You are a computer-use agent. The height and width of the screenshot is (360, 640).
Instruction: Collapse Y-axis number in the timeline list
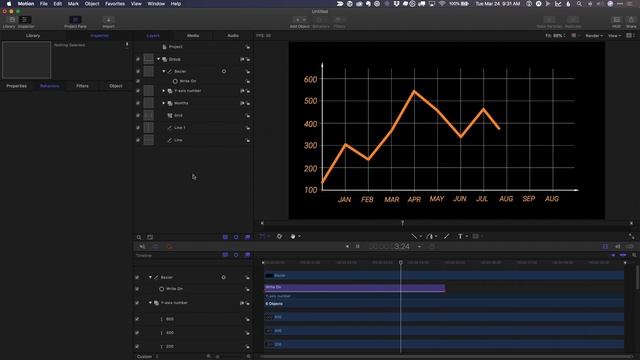150,303
